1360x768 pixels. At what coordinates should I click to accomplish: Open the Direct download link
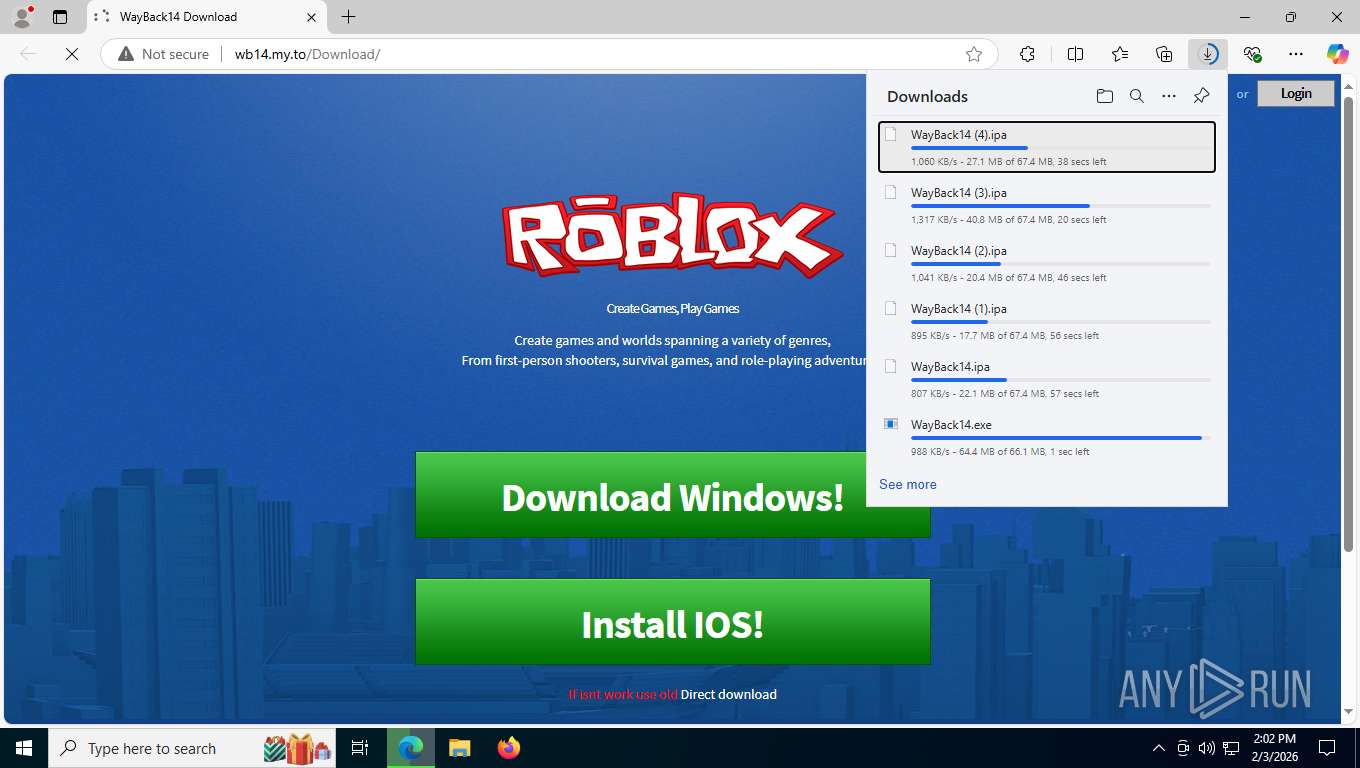coord(729,694)
